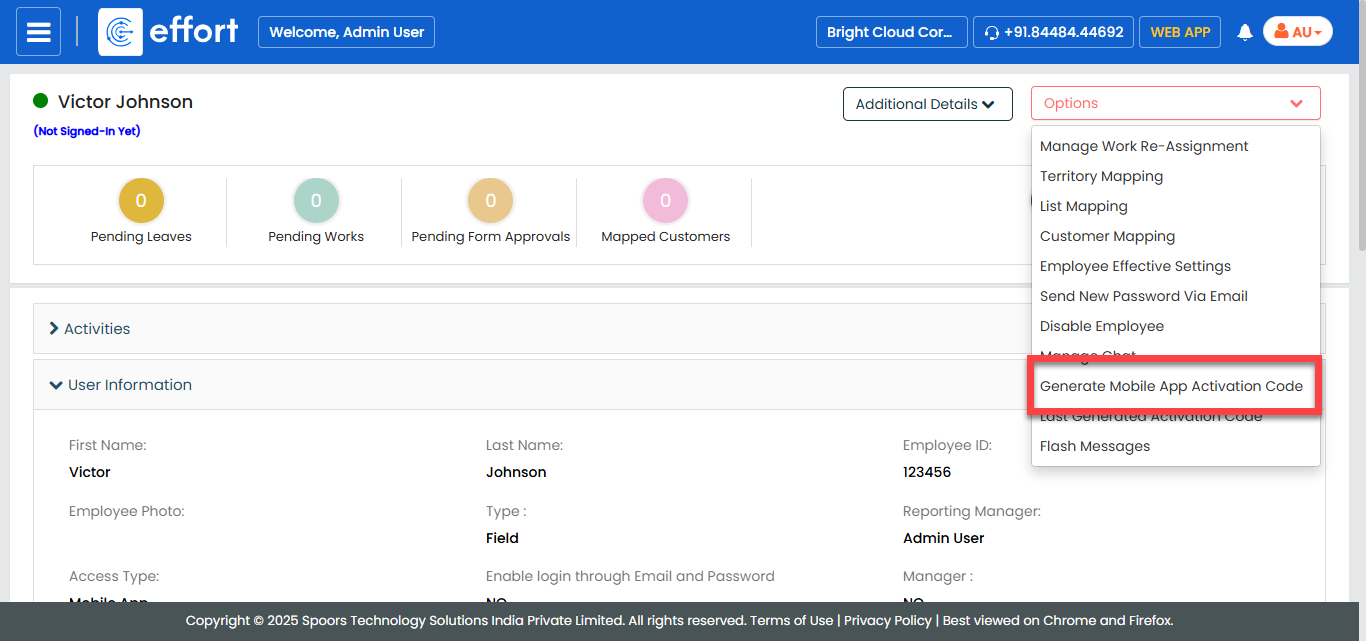Open the hamburger navigation menu
The height and width of the screenshot is (641, 1366).
[38, 32]
